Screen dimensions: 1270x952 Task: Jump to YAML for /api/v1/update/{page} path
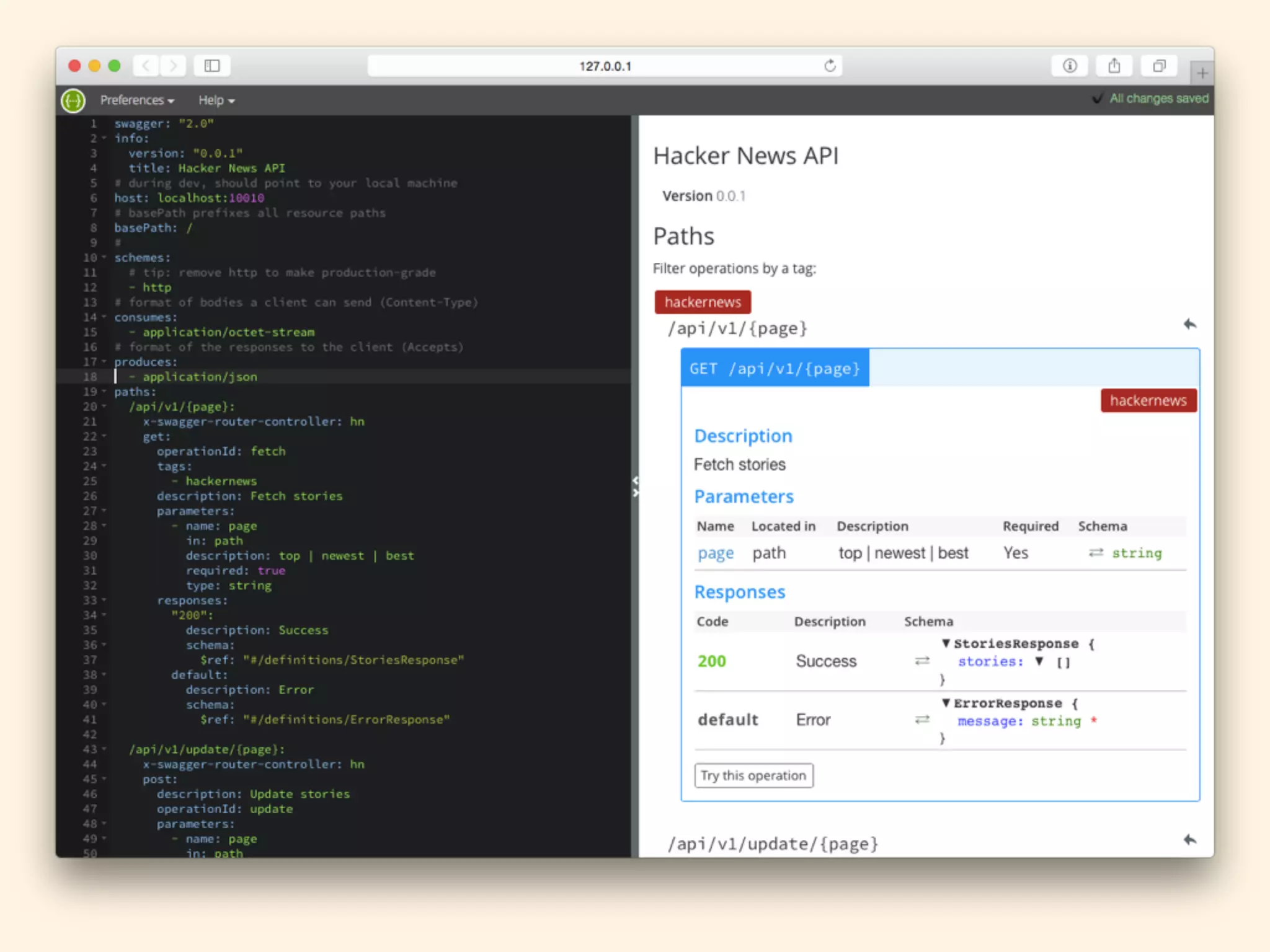[1189, 840]
